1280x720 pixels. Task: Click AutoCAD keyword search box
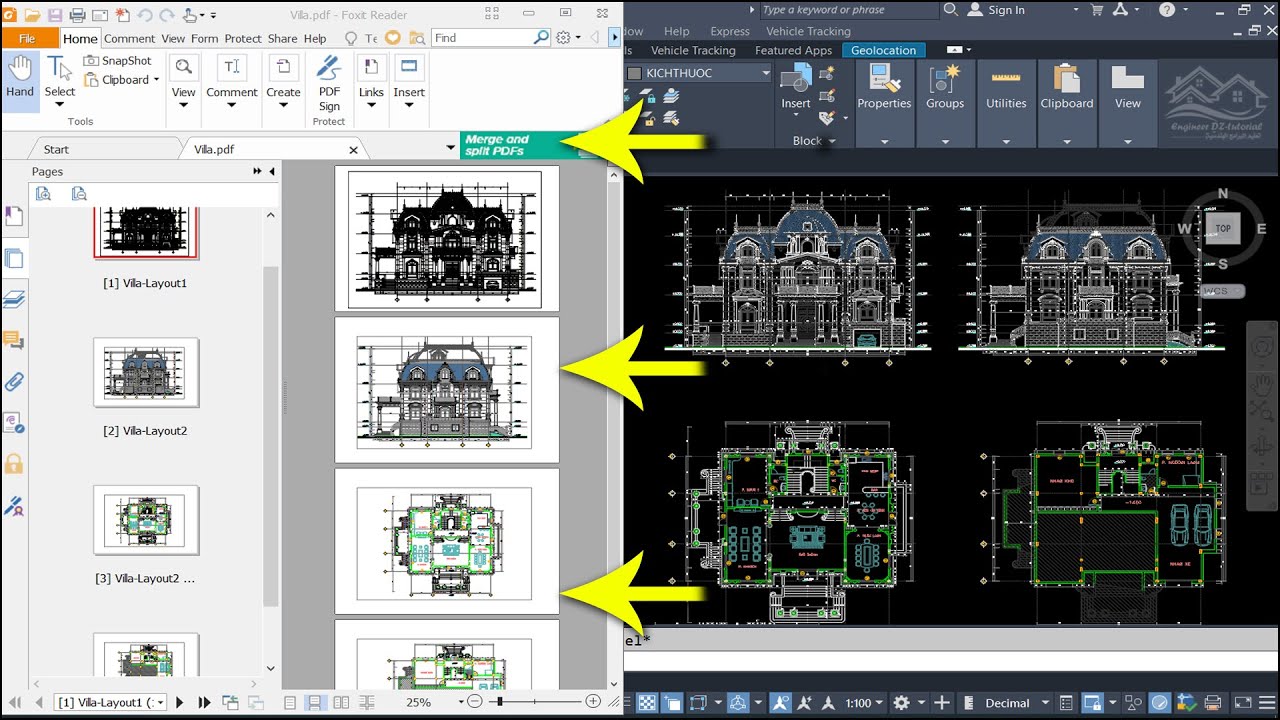click(849, 10)
